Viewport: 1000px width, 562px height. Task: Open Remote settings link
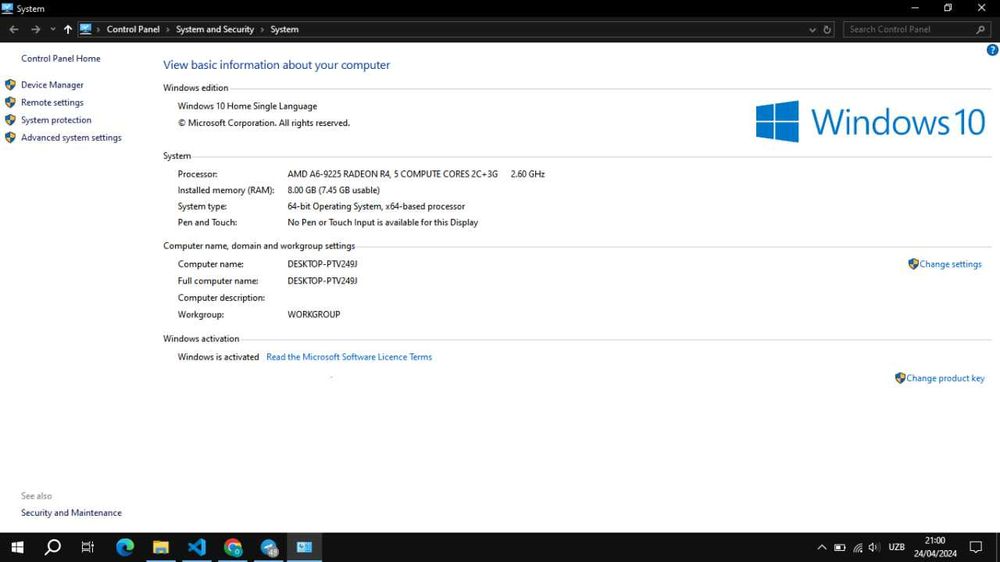point(52,102)
